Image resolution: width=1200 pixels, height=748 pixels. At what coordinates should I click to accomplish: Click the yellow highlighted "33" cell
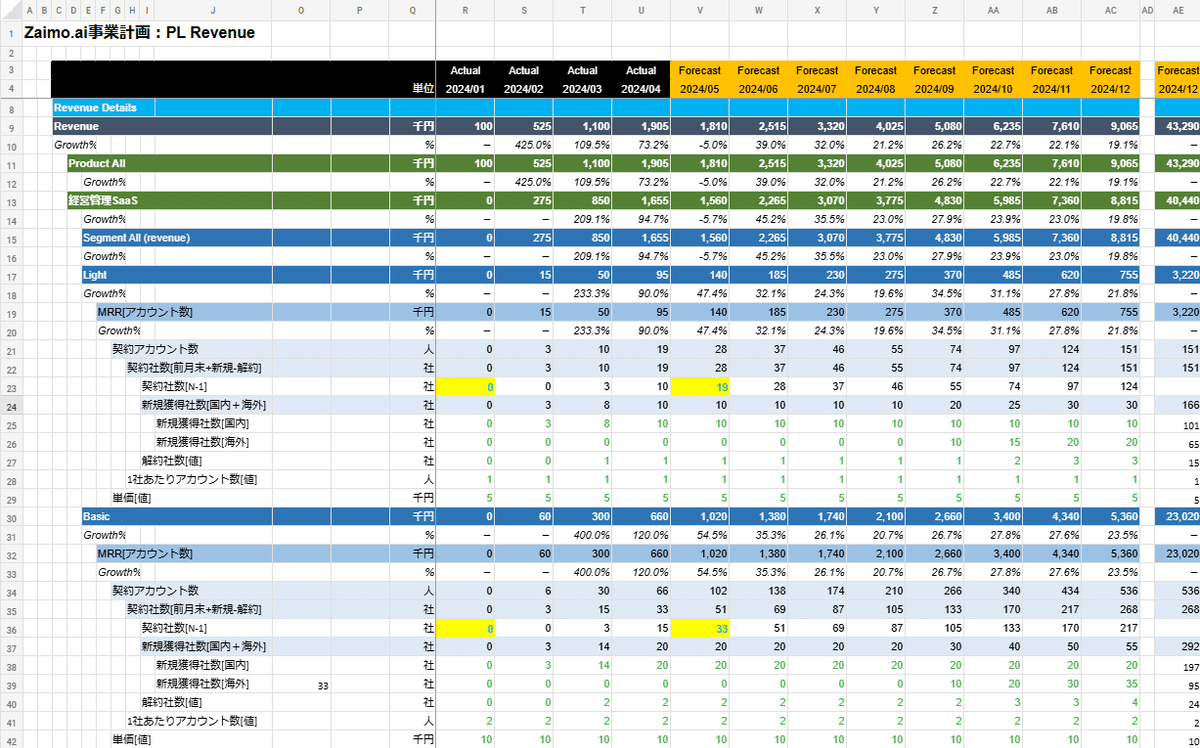pyautogui.click(x=700, y=628)
